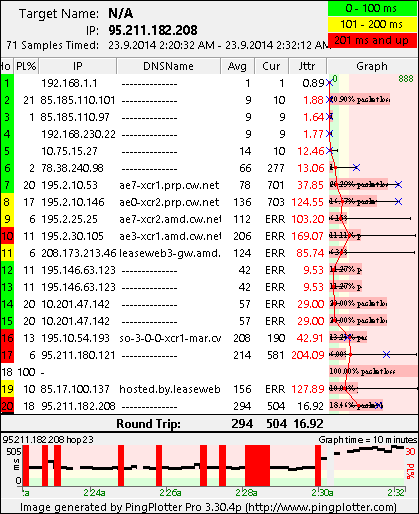This screenshot has height=514, width=419.
Task: Click the blue X marker on hop 6 graph
Action: 356,168
